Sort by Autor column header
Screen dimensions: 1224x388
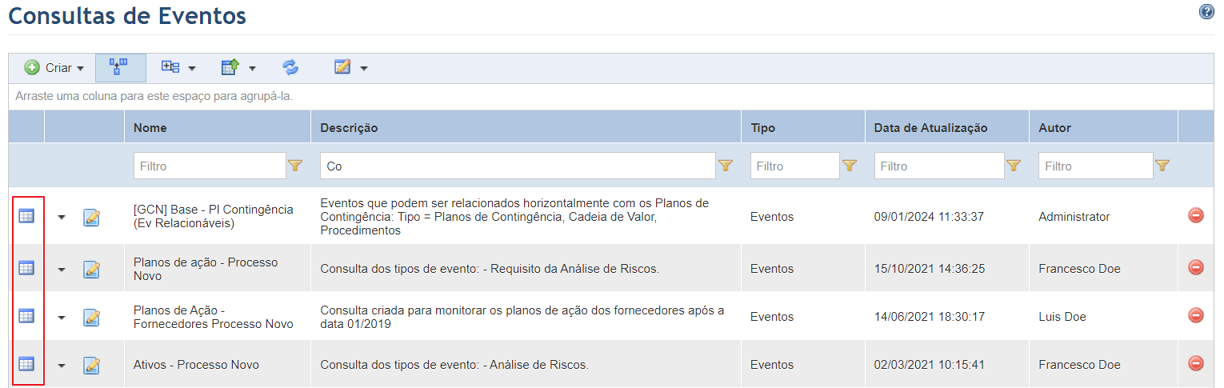1054,128
